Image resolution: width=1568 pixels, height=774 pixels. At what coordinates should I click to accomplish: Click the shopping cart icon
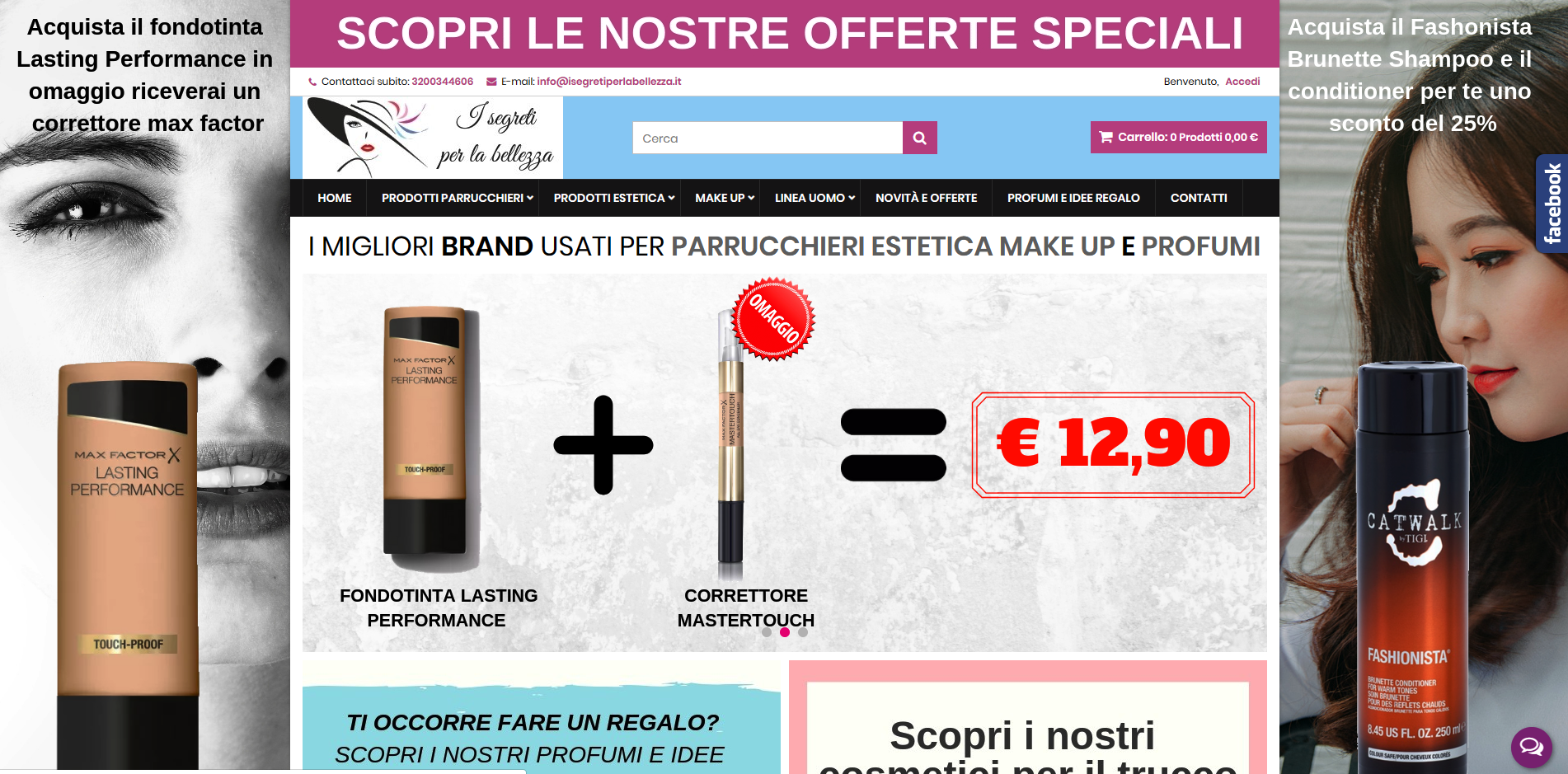click(1106, 138)
